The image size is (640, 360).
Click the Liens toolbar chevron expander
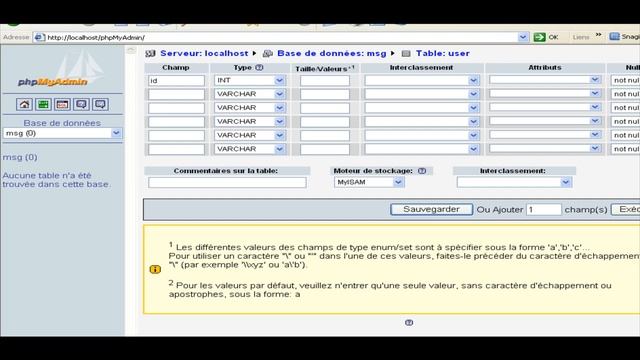[x=598, y=35]
